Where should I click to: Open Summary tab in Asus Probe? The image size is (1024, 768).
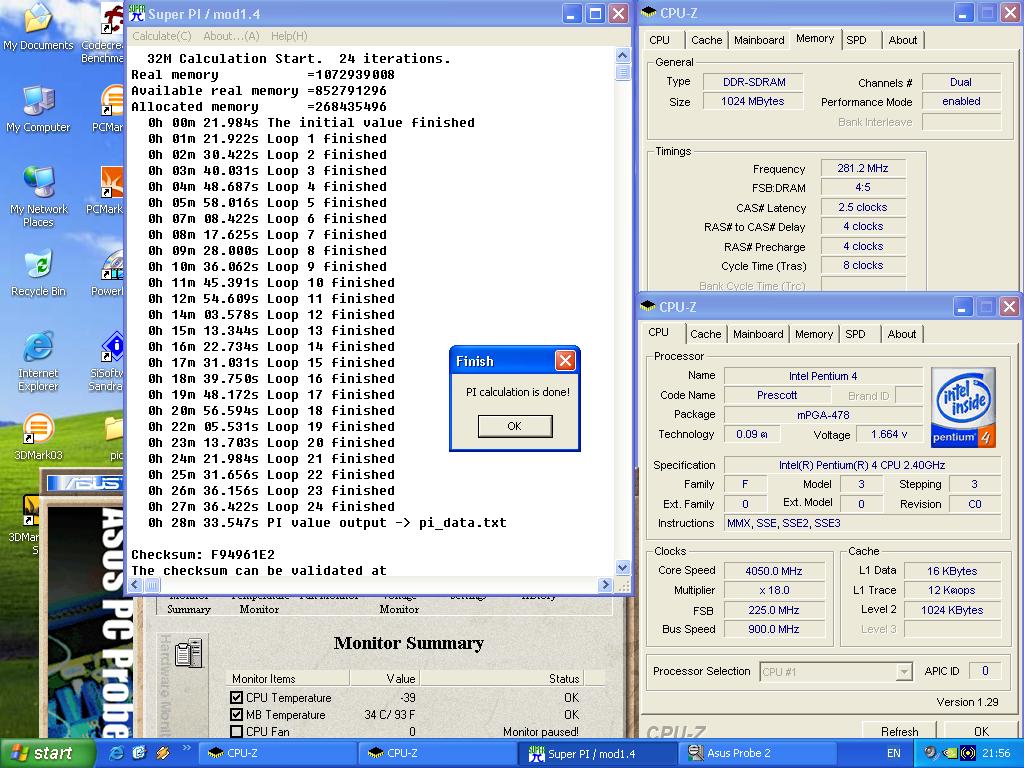(189, 603)
